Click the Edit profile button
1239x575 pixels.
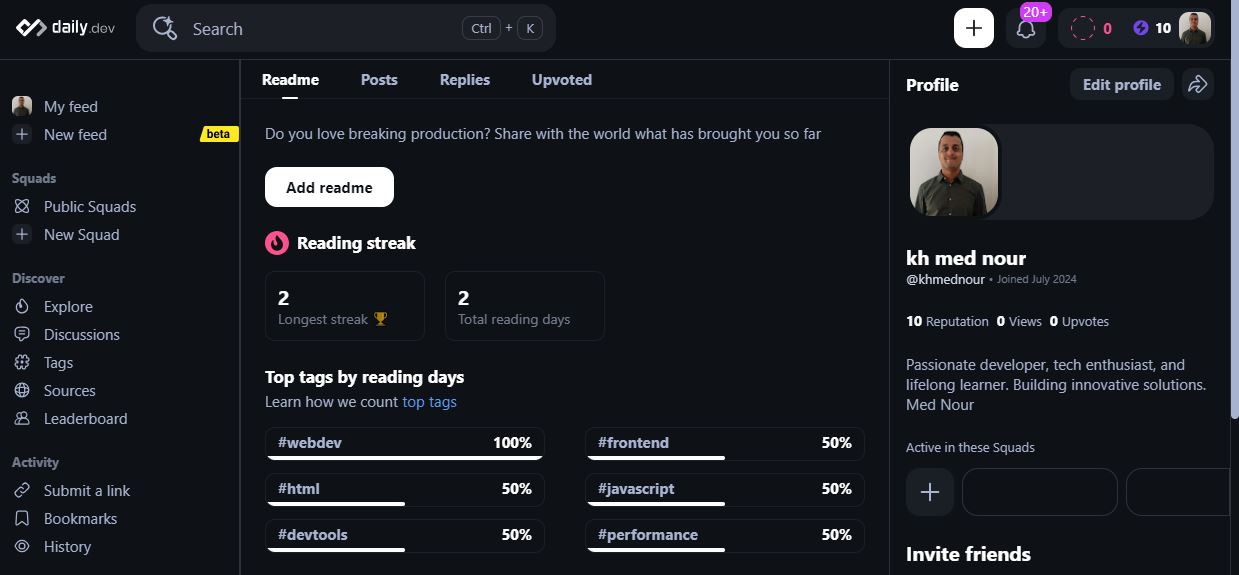(x=1121, y=85)
